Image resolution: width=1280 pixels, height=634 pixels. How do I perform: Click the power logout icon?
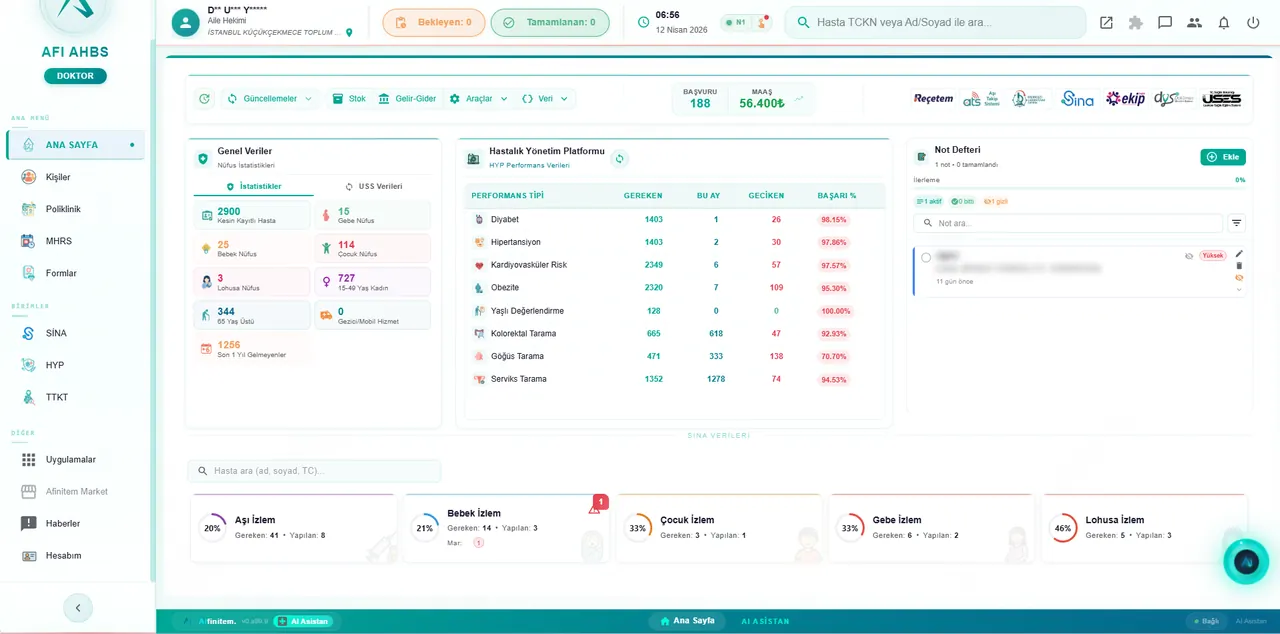(x=1253, y=22)
